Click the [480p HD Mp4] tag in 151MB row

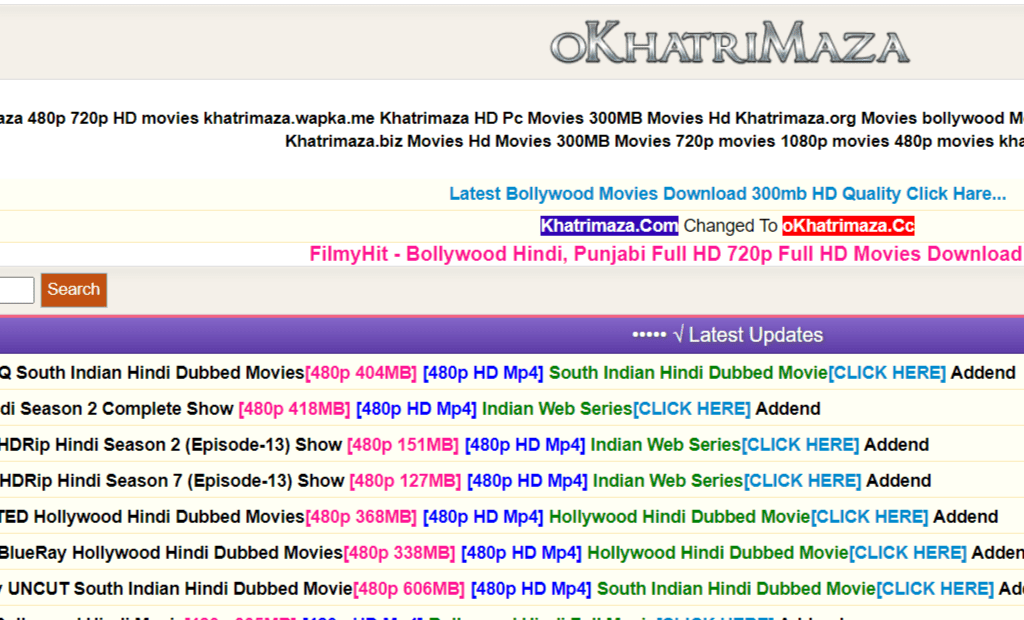[x=525, y=444]
